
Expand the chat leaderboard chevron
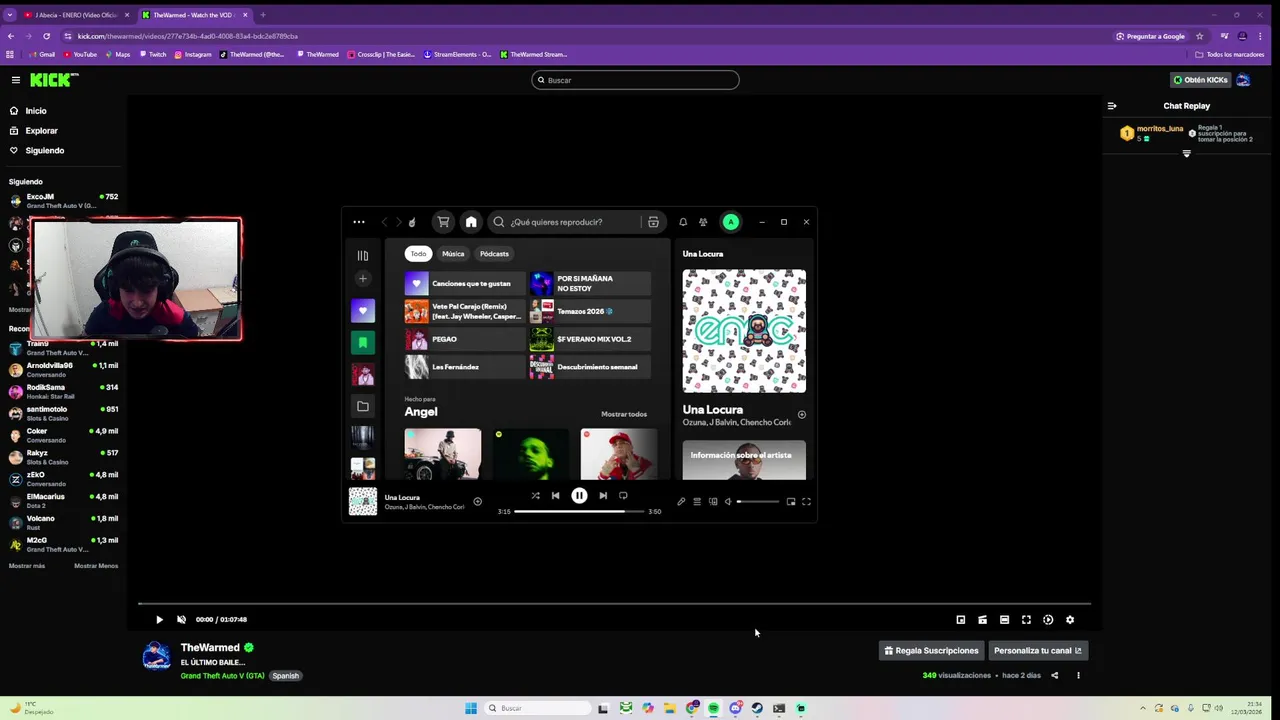[1187, 154]
